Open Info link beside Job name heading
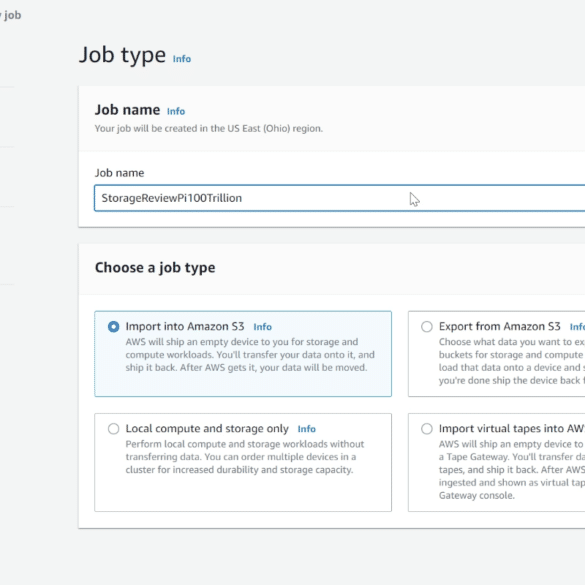The height and width of the screenshot is (585, 585). (176, 111)
